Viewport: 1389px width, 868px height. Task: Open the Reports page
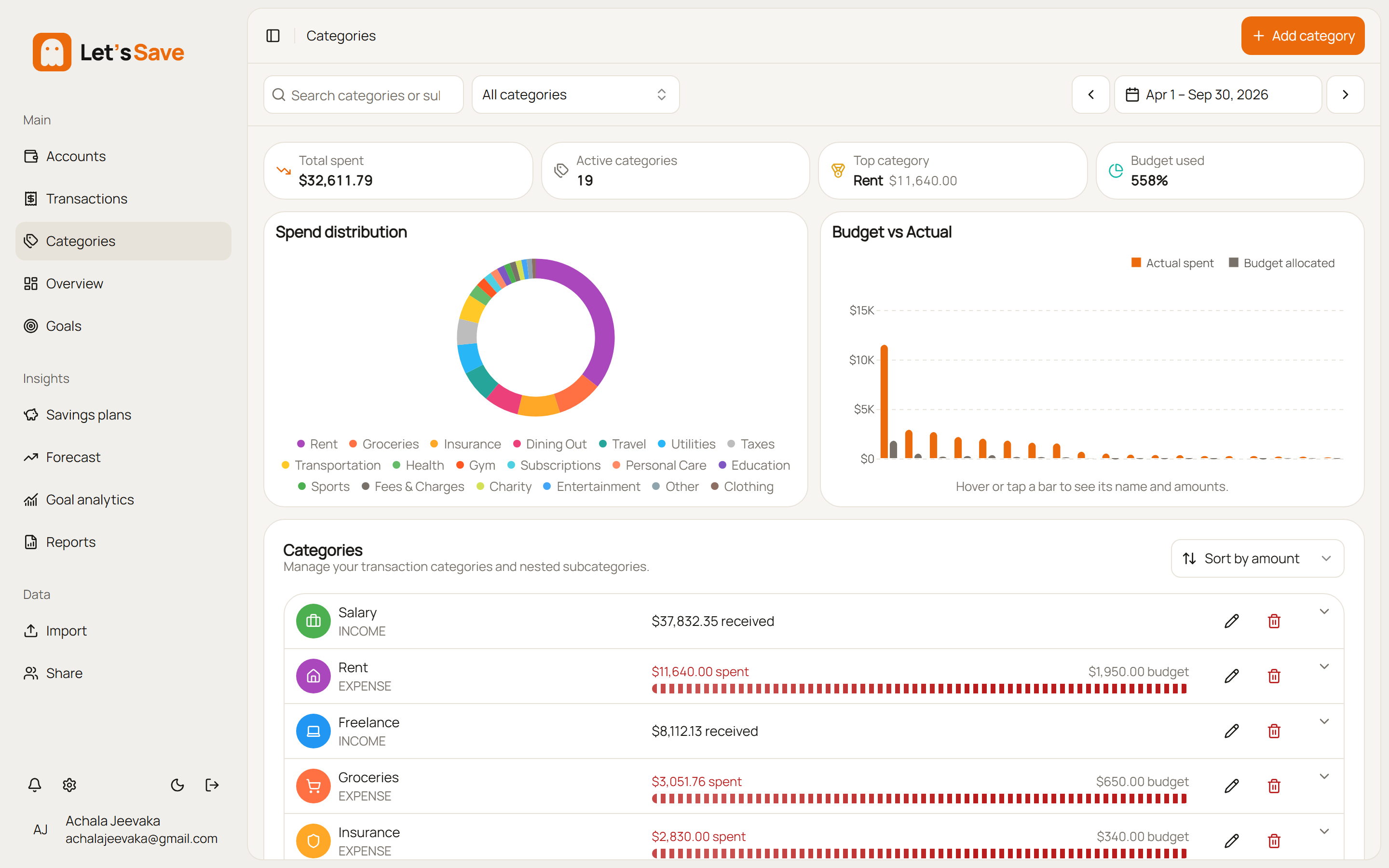point(123,542)
